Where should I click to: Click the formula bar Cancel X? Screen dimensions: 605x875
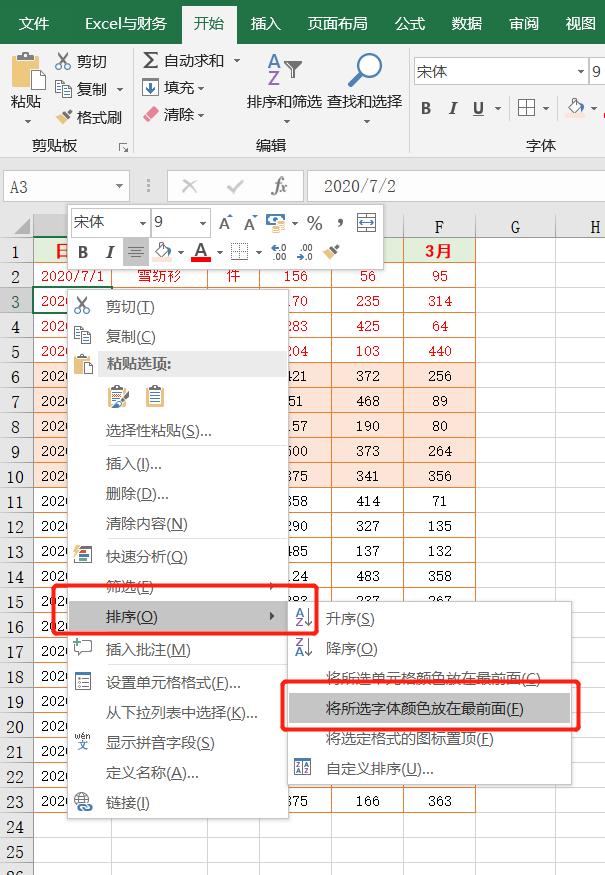(190, 186)
